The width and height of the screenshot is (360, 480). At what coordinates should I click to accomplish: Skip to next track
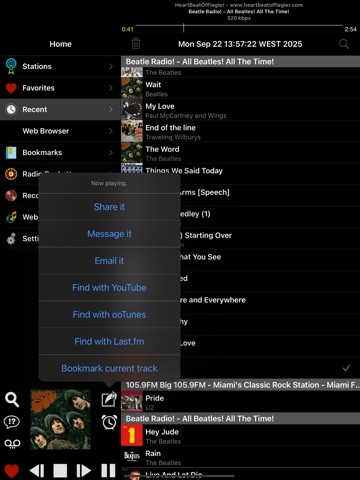84,471
